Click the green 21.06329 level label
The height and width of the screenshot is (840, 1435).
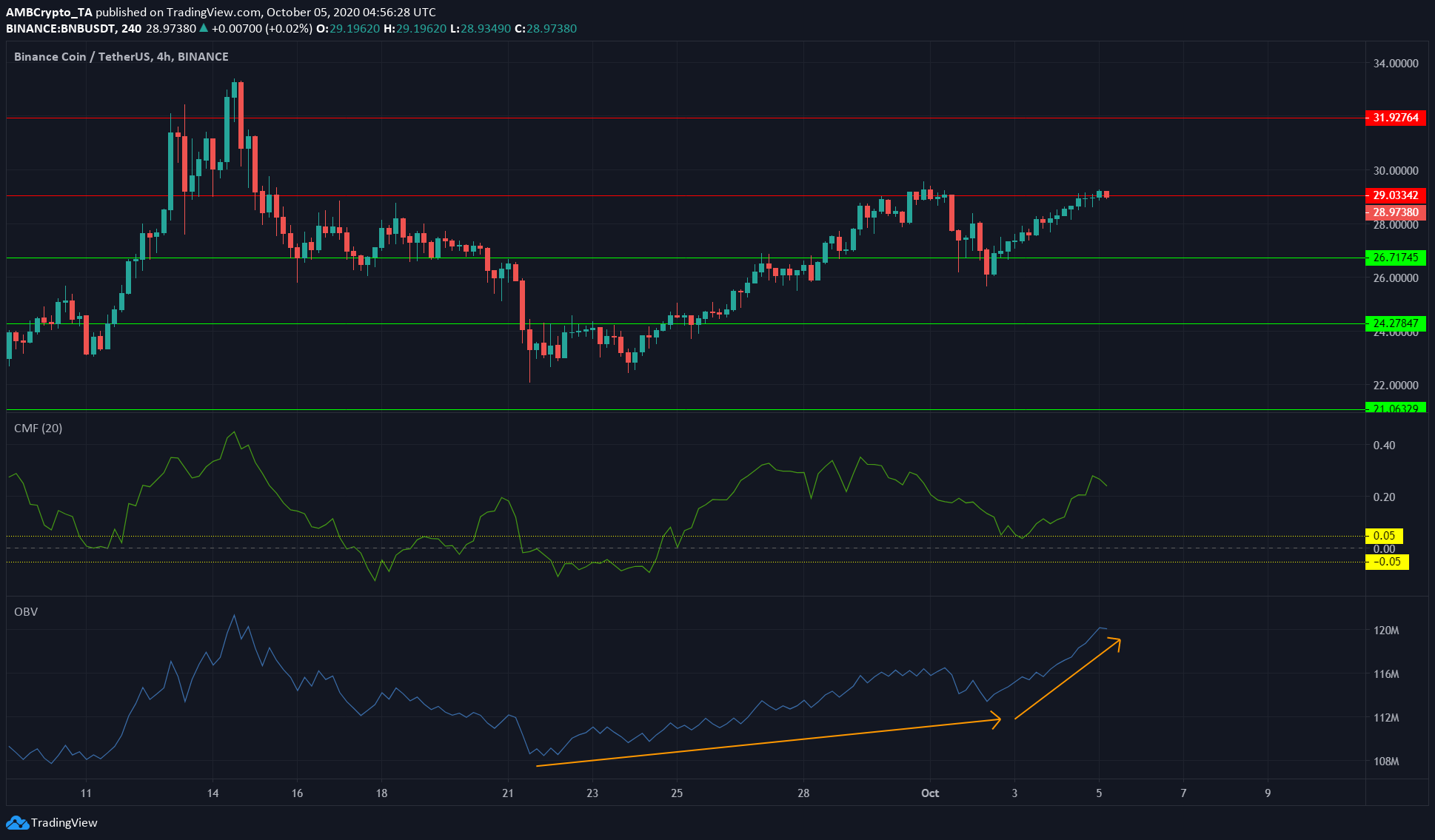[1396, 408]
